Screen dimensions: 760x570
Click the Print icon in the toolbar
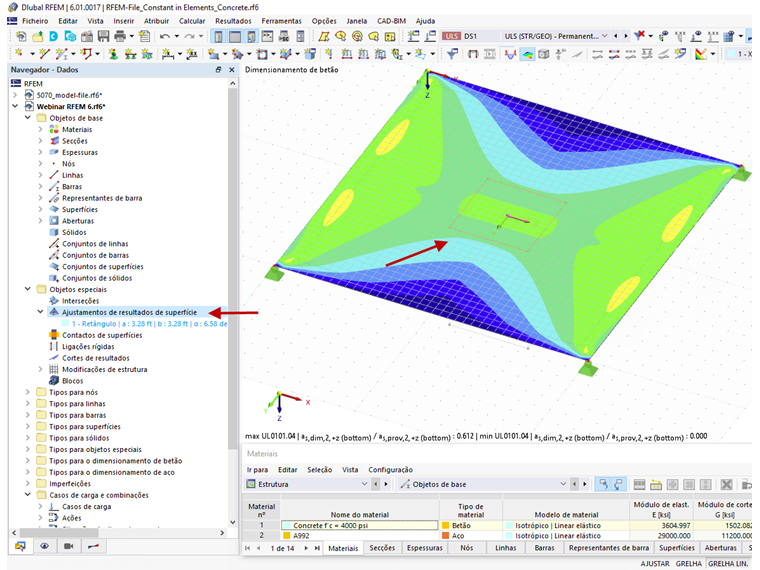click(x=120, y=36)
